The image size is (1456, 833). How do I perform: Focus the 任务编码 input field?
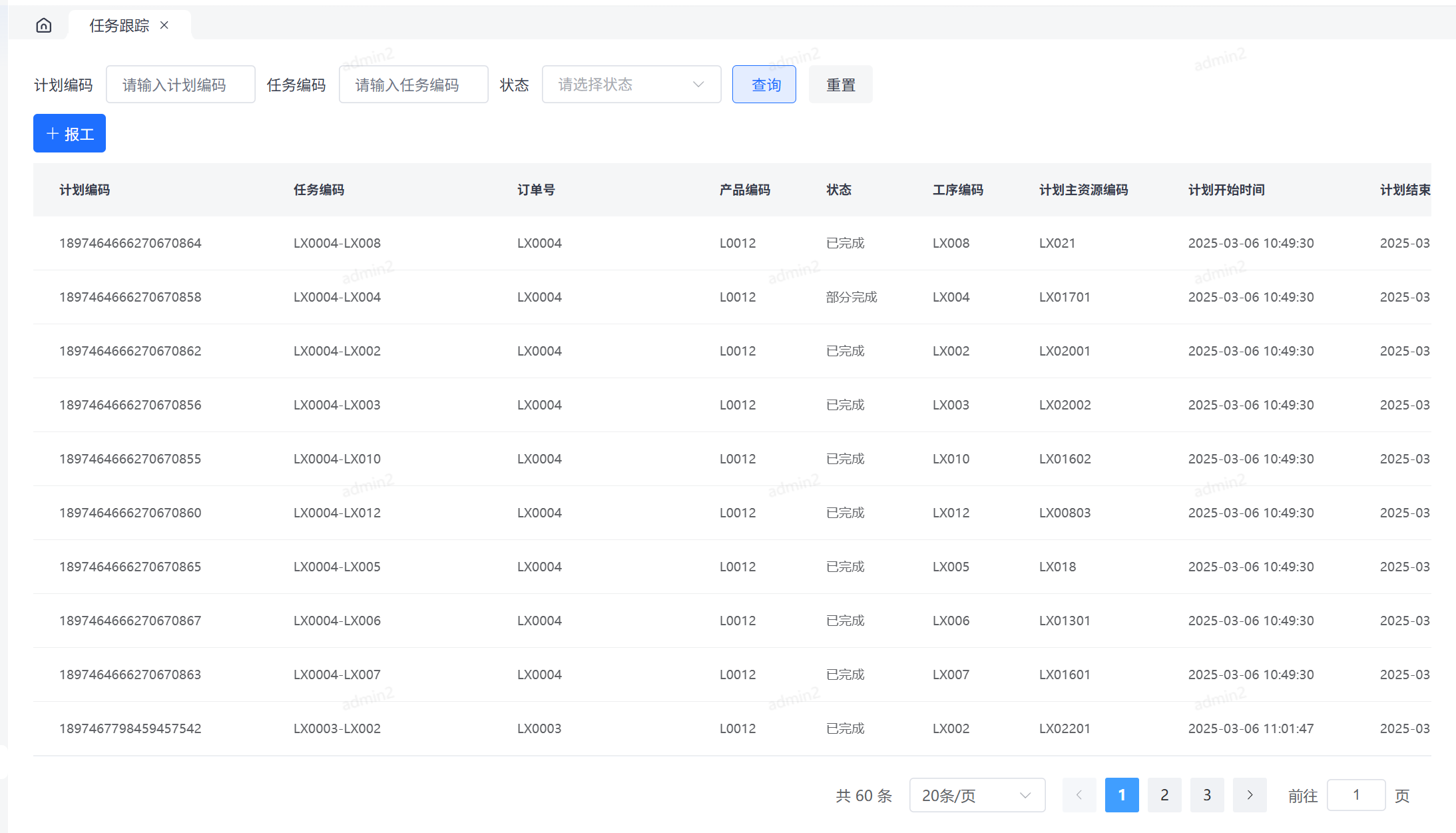[x=413, y=85]
